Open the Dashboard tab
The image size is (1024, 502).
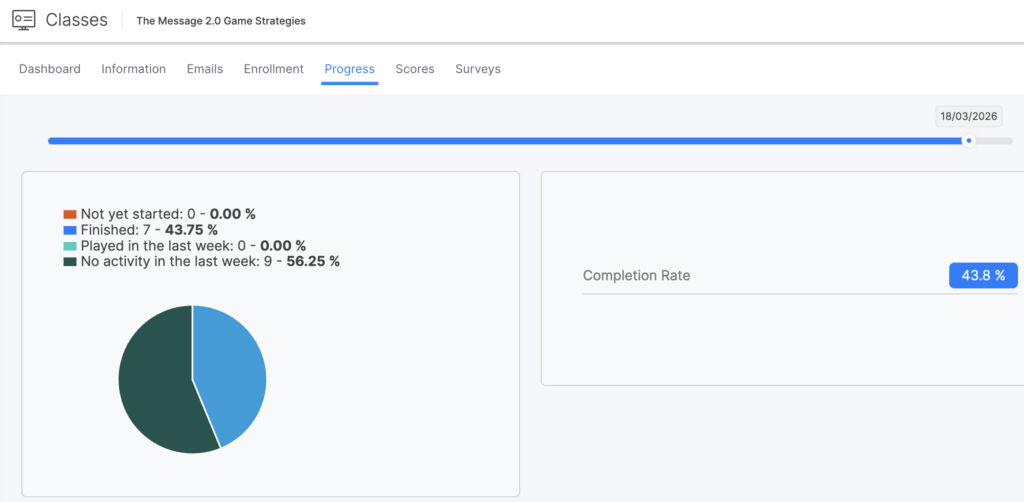50,69
